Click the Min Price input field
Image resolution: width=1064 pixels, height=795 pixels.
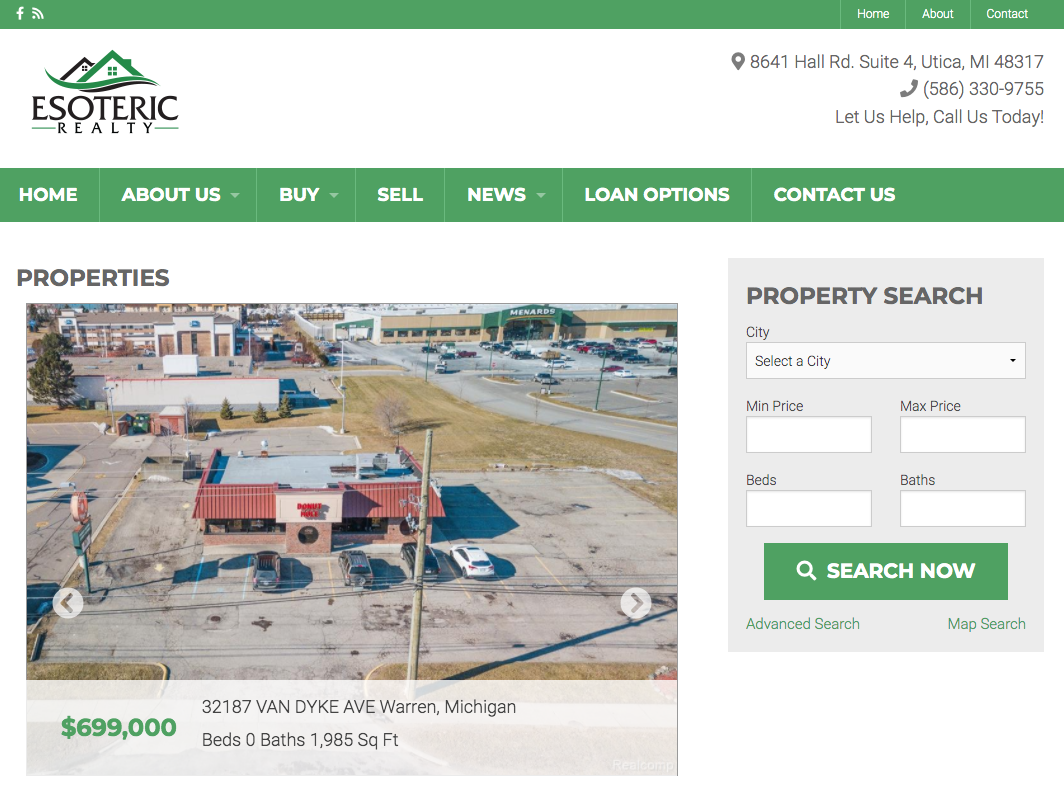coord(809,435)
